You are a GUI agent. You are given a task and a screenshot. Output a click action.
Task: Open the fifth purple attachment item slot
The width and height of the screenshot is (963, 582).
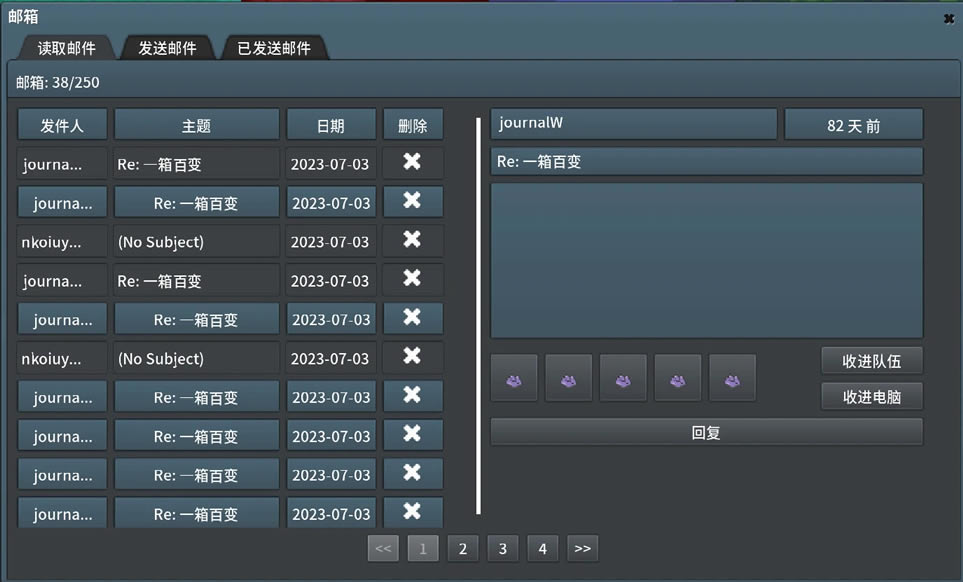(x=731, y=377)
